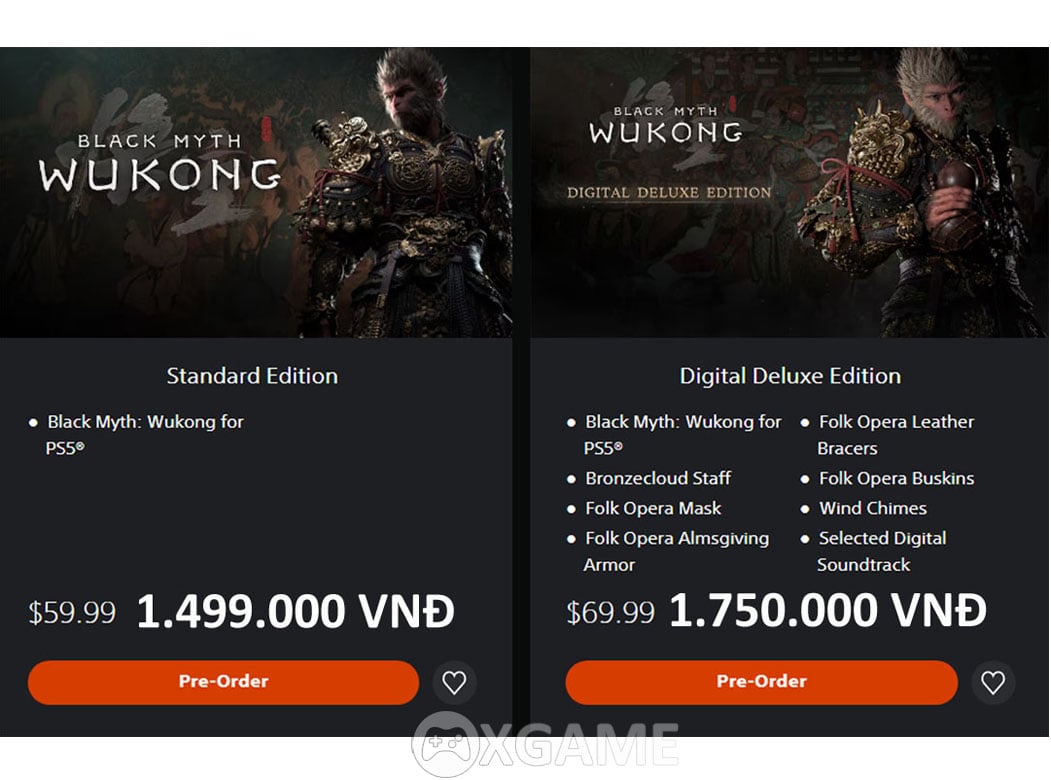
Task: Open the Digital Deluxe Edition cover artwork
Action: (x=789, y=192)
